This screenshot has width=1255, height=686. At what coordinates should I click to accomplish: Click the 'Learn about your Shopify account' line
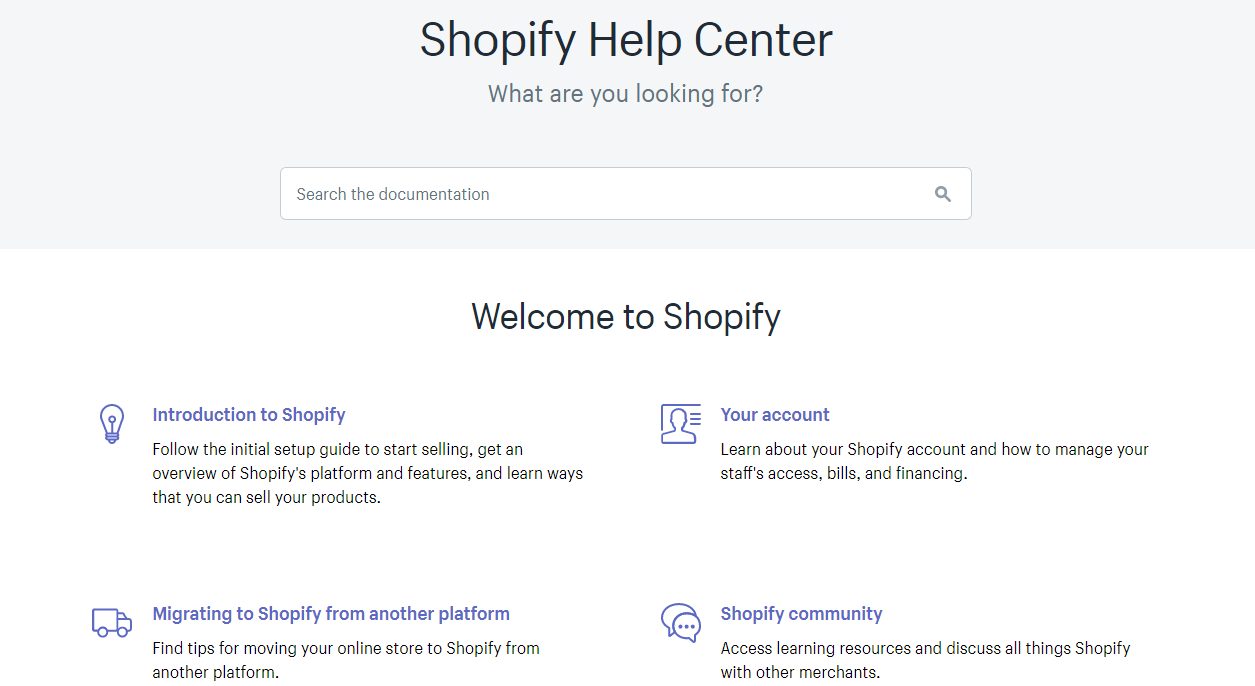[934, 450]
